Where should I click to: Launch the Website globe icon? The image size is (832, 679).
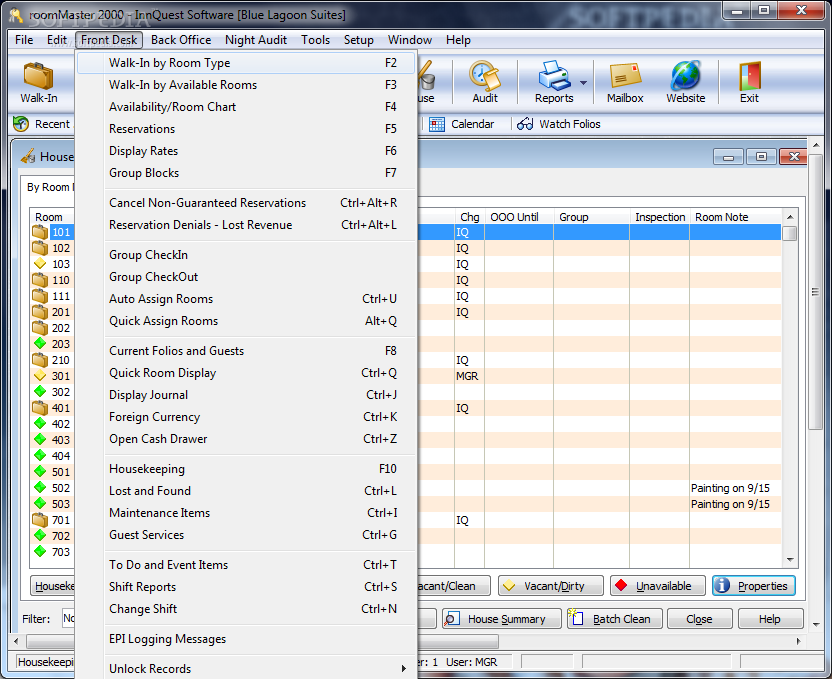point(686,75)
